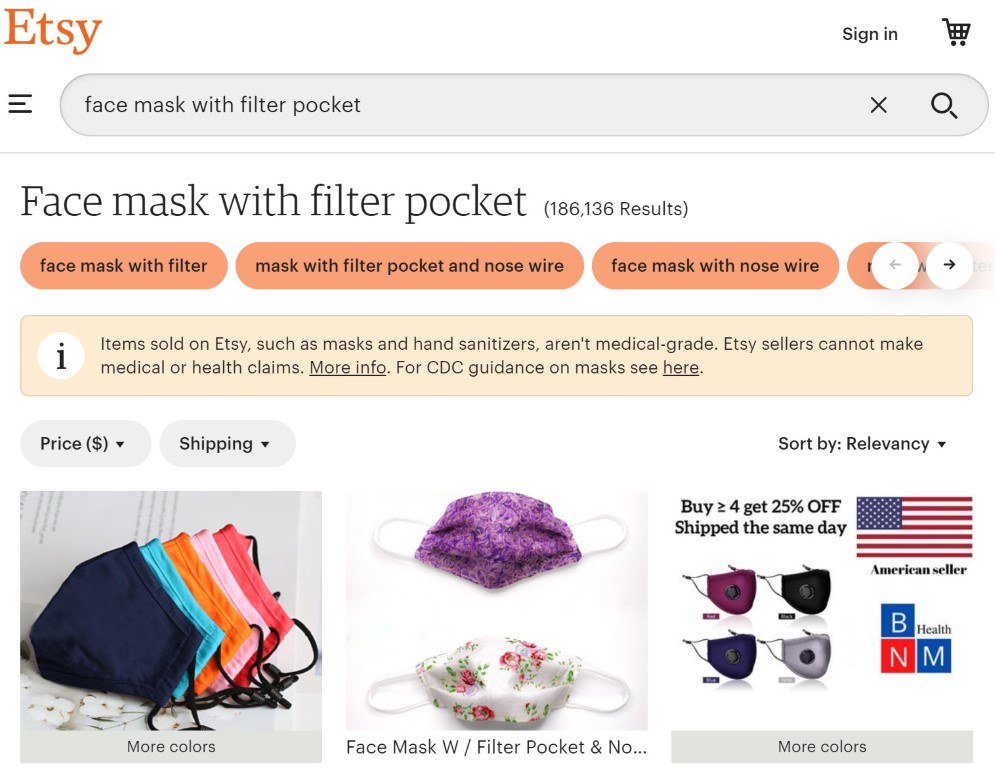The width and height of the screenshot is (995, 768).
Task: Submit search with magnifying glass icon
Action: pyautogui.click(x=943, y=105)
